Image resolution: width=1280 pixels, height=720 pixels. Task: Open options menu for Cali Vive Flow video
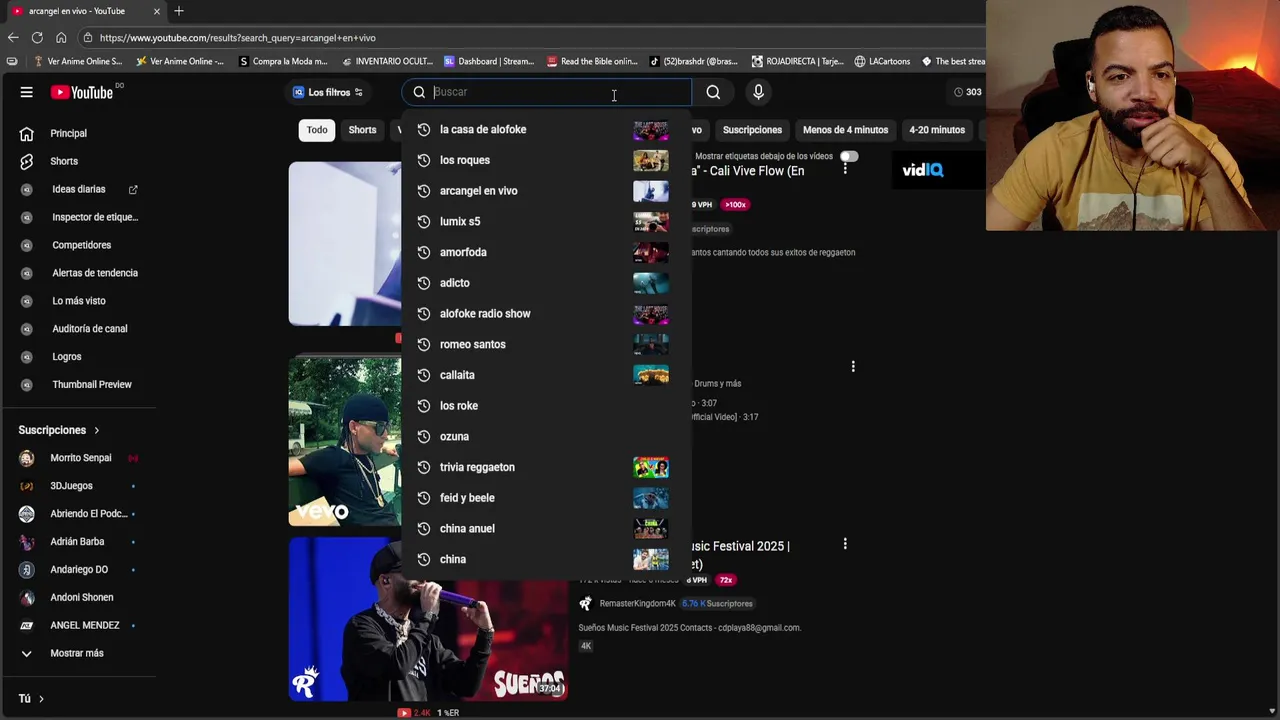click(845, 169)
